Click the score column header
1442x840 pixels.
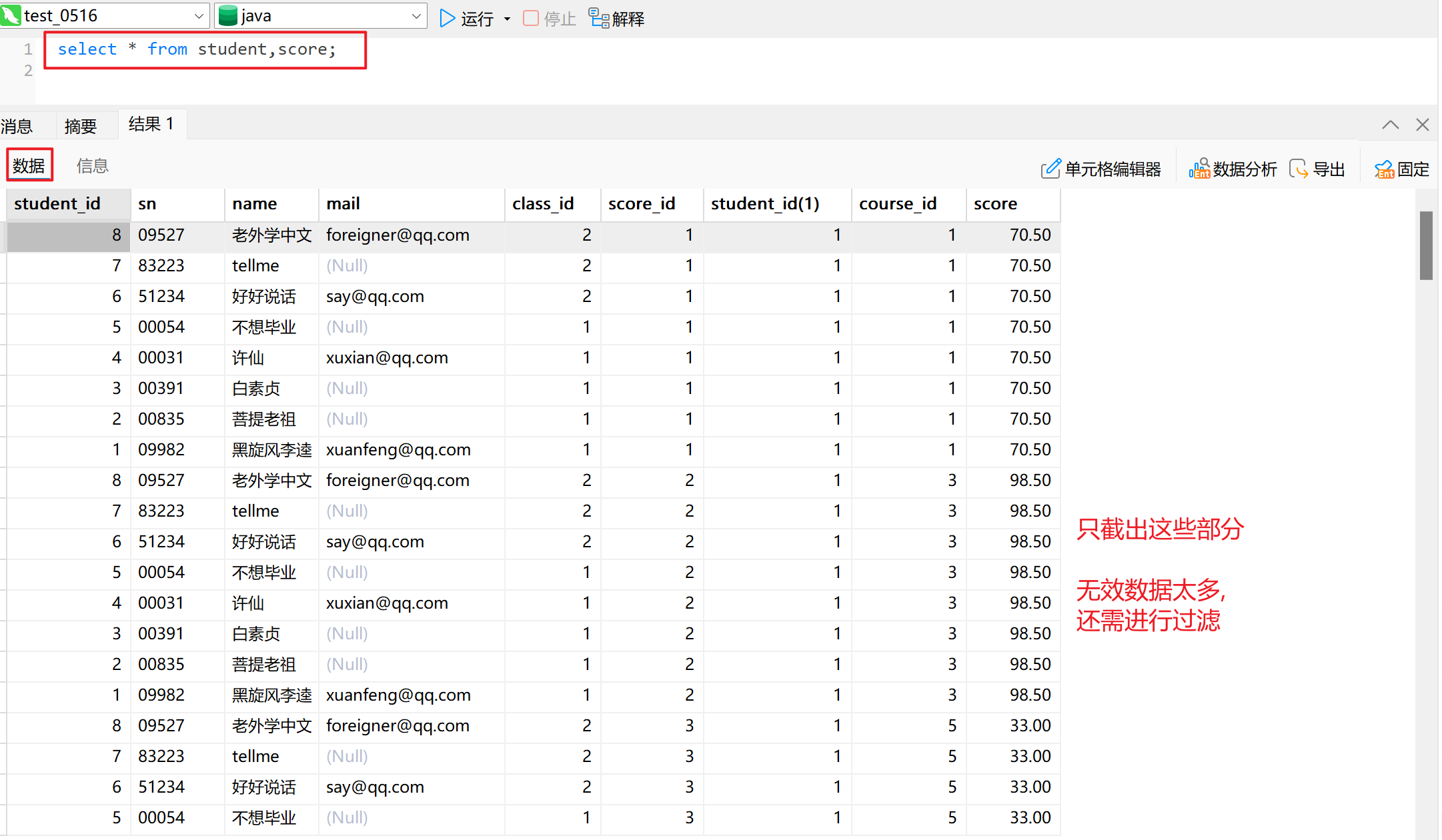(x=995, y=203)
